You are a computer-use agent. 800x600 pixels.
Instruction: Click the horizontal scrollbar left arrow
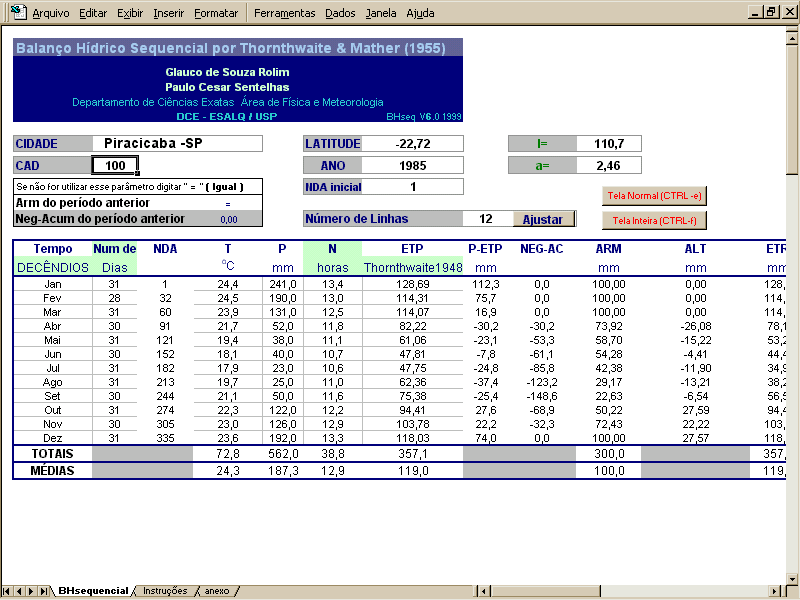[483, 591]
